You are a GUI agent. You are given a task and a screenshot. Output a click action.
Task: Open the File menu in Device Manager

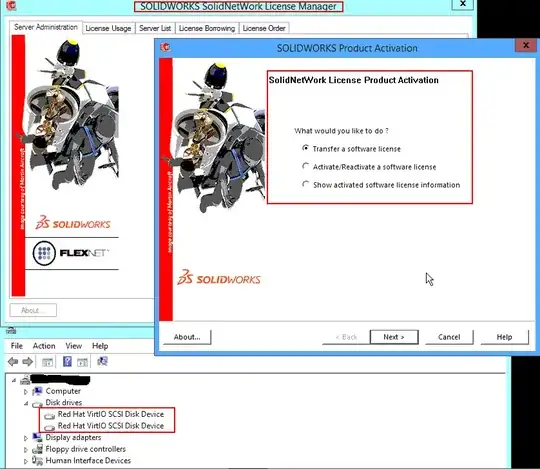click(17, 346)
